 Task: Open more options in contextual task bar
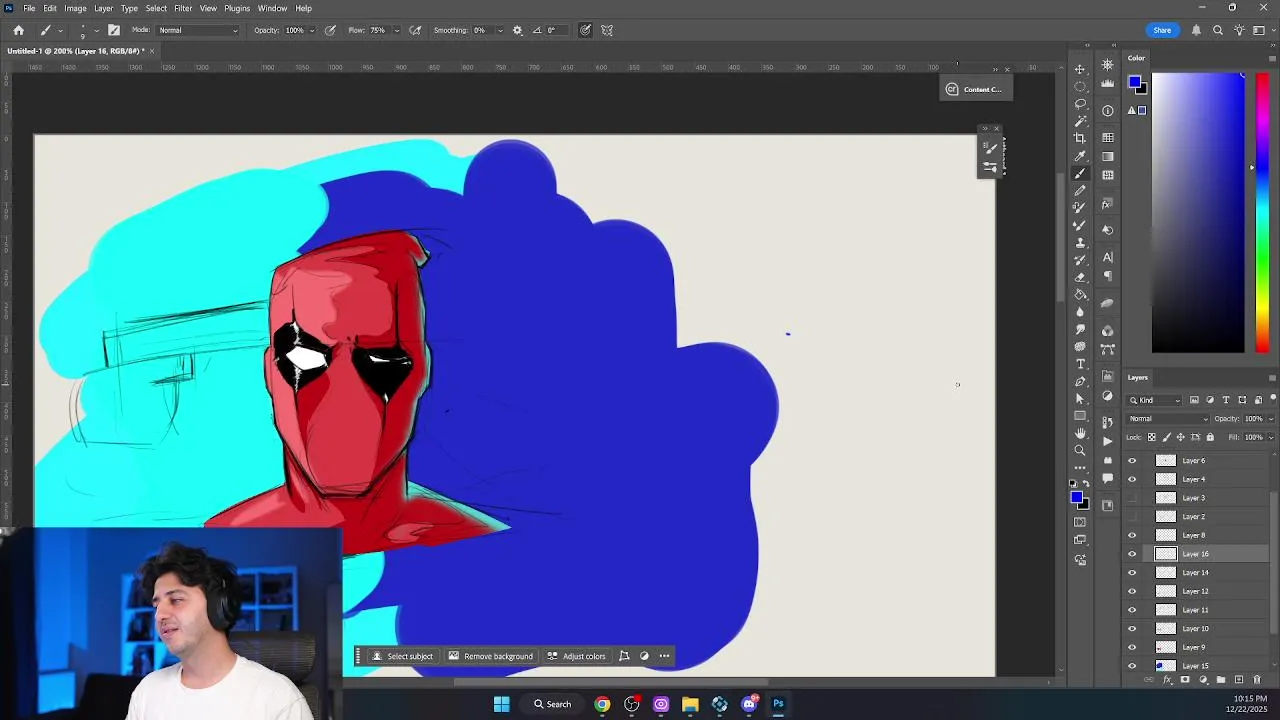coord(664,656)
